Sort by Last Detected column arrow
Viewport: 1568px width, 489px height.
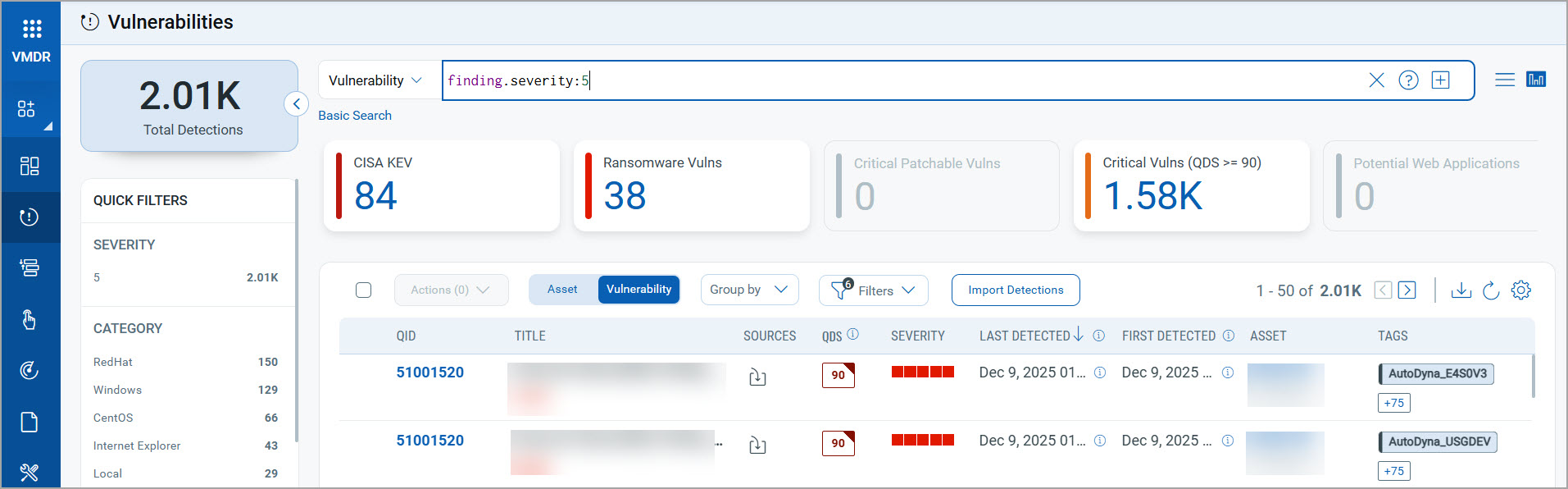tap(1079, 334)
